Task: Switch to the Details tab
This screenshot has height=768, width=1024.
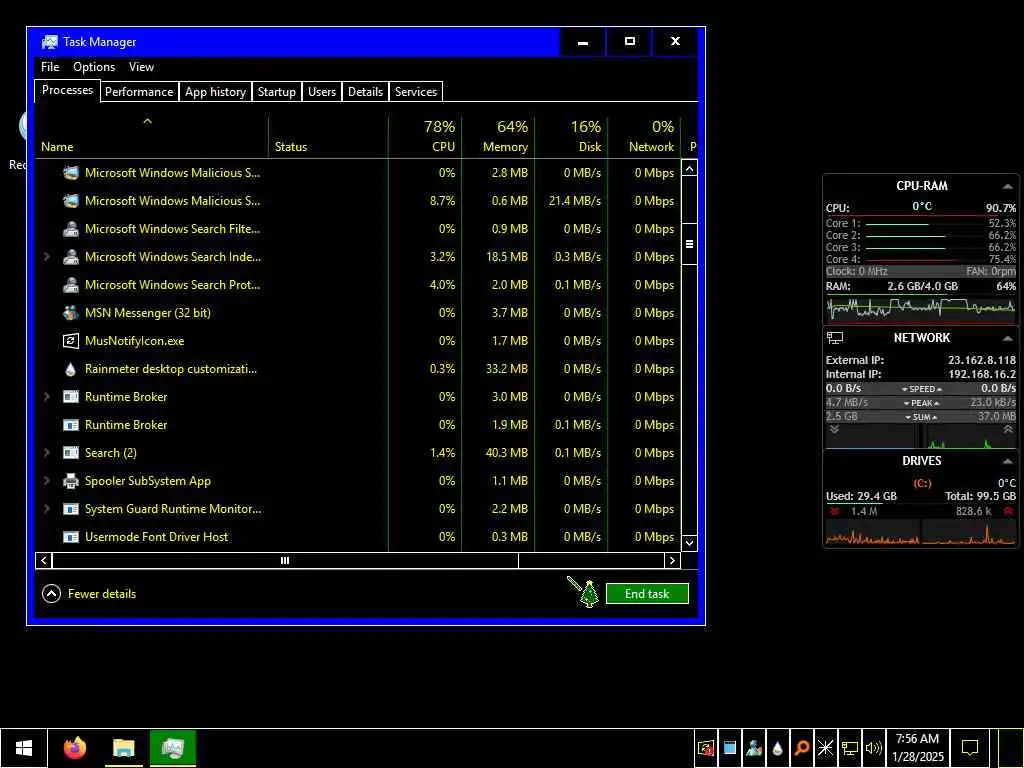Action: [365, 92]
